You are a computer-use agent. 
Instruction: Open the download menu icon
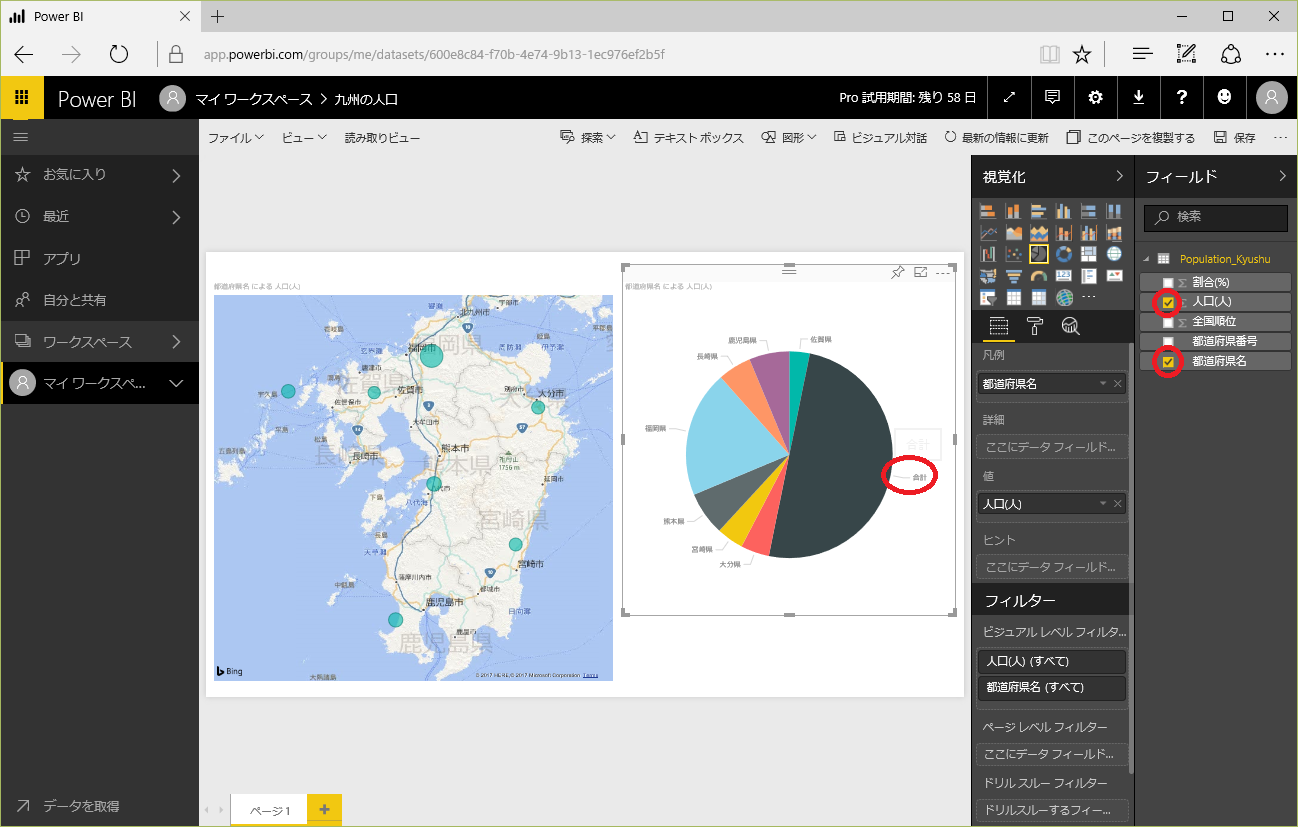point(1139,97)
